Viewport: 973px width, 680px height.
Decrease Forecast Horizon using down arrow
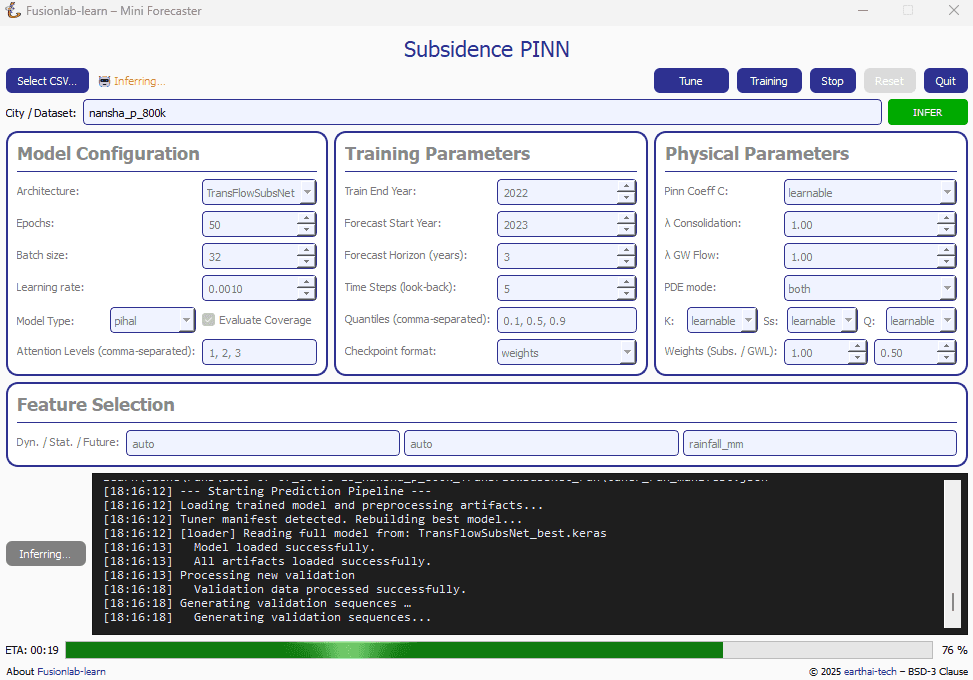click(x=626, y=262)
